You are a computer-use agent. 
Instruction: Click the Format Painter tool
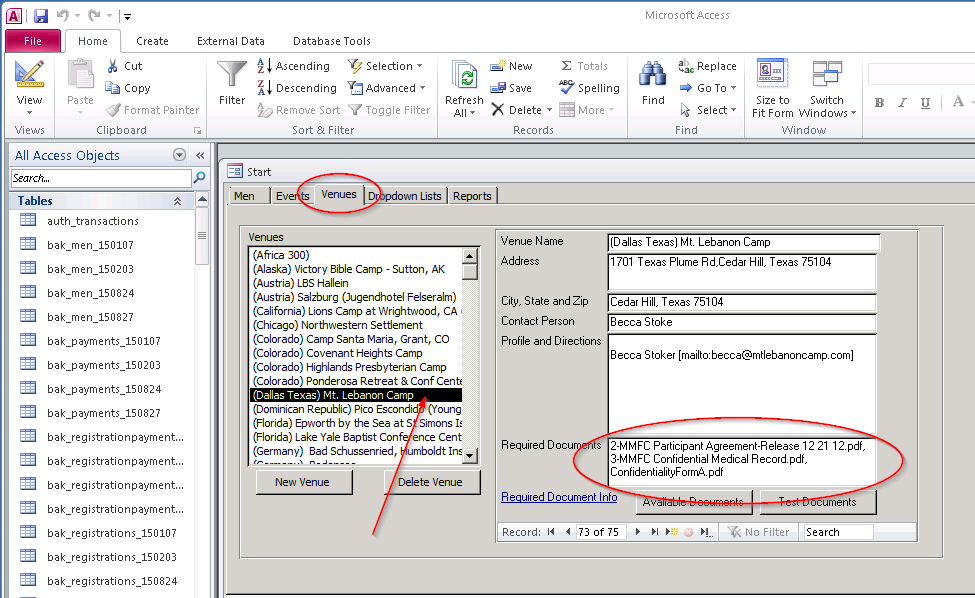pyautogui.click(x=152, y=110)
